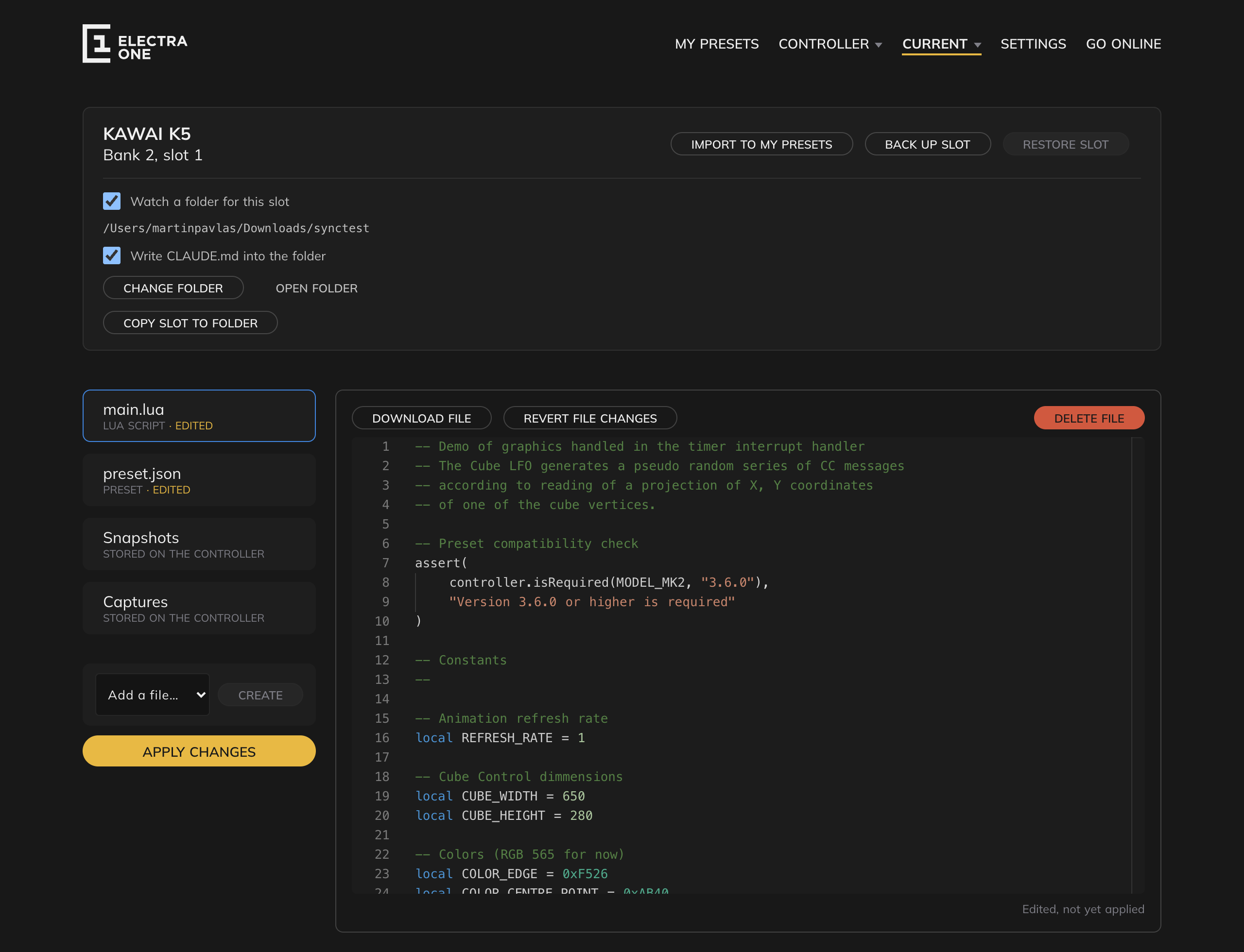Click OPEN FOLDER link
This screenshot has width=1244, height=952.
(x=316, y=288)
